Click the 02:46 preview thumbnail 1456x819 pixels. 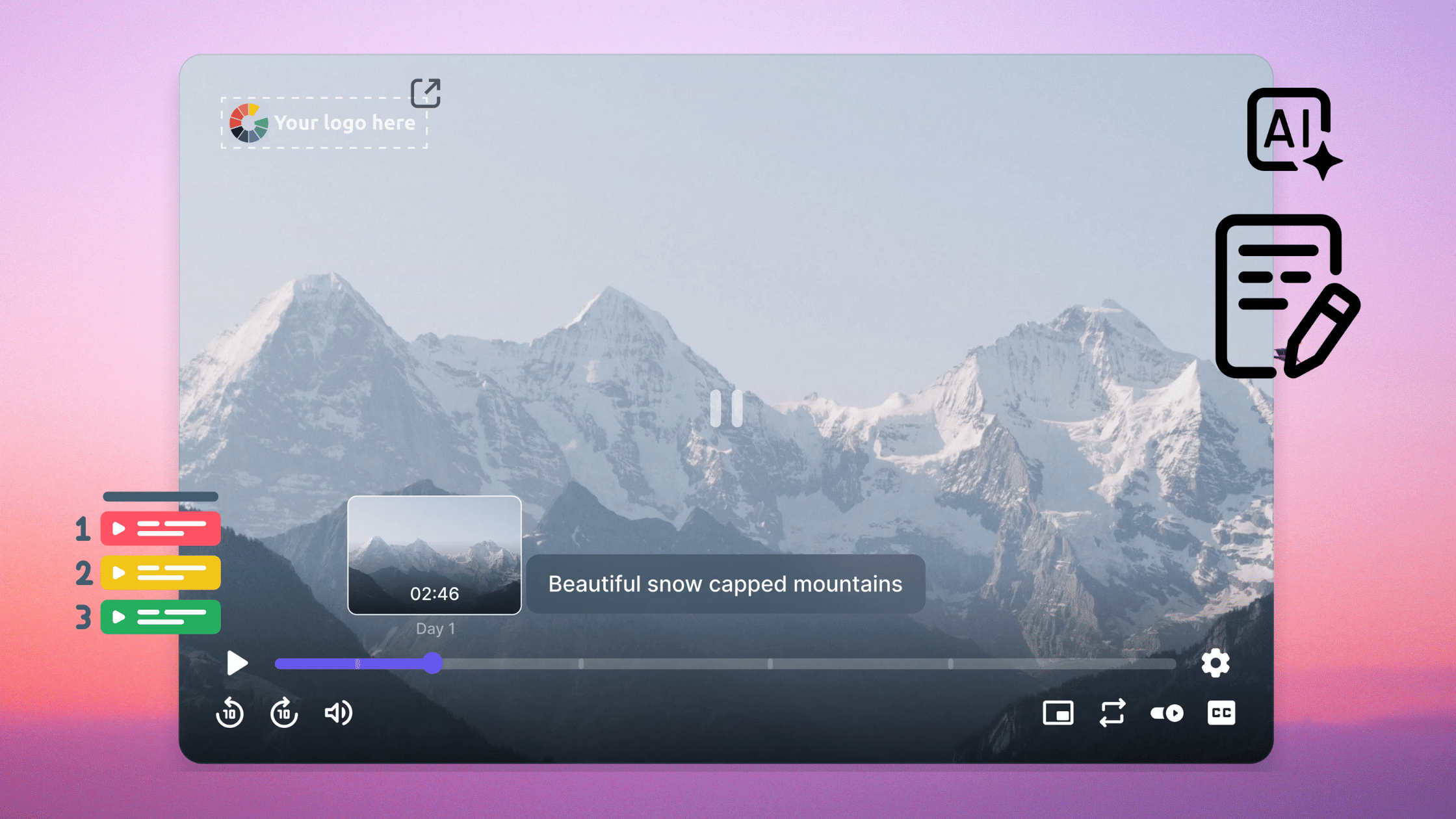434,554
